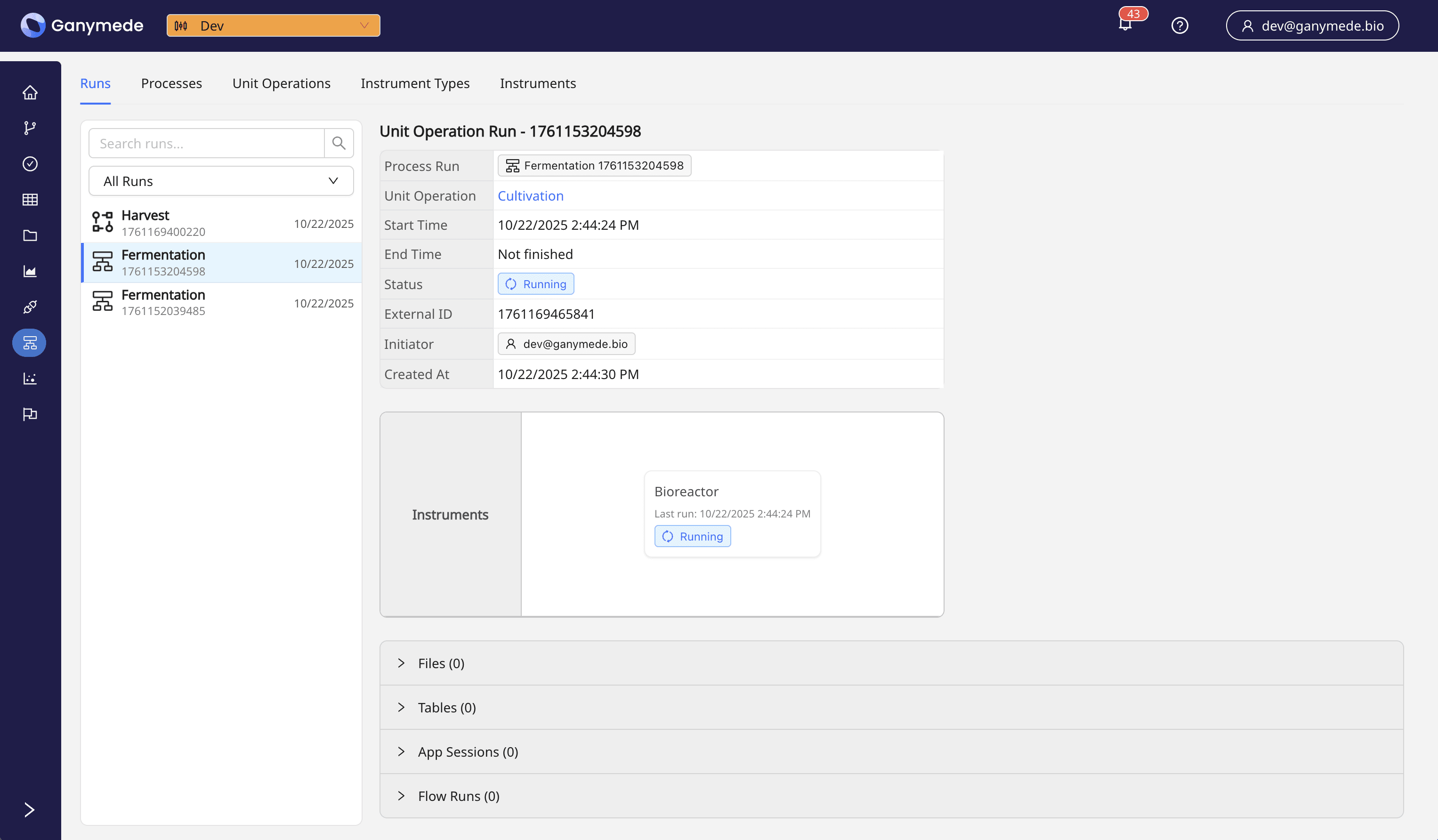
Task: Click the Search runs input field
Action: (207, 143)
